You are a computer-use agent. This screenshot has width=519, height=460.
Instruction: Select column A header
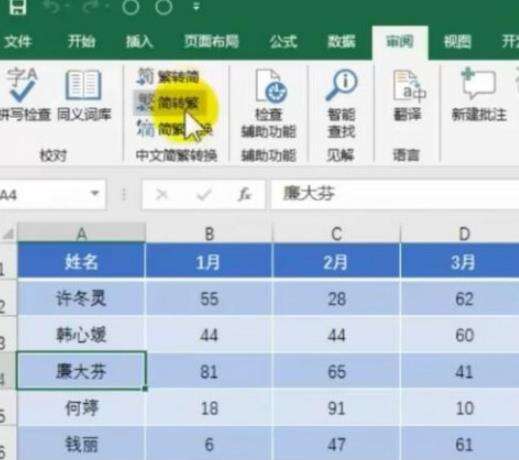(82, 233)
